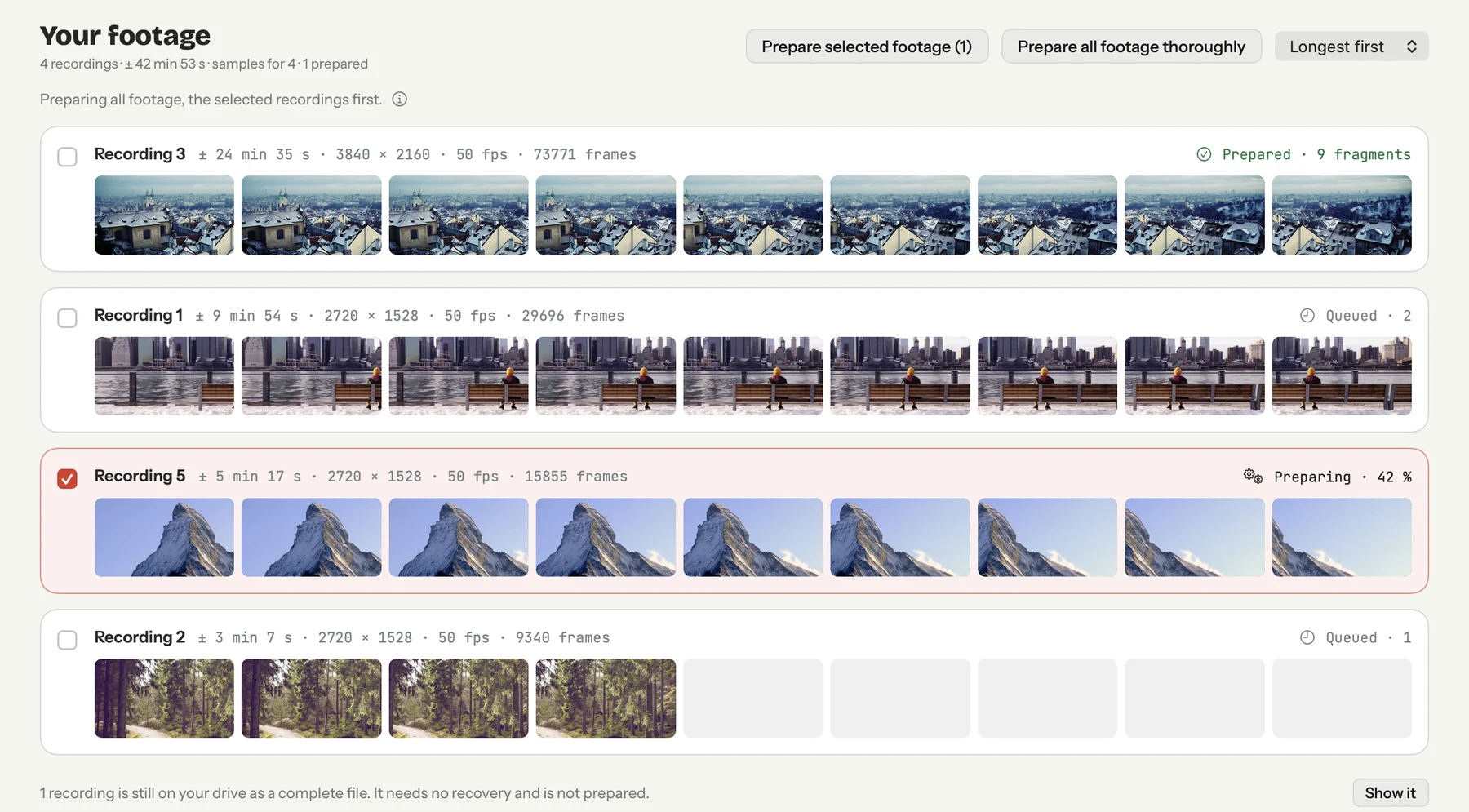The image size is (1469, 812).
Task: Click the '9 fragments' status text
Action: pos(1363,154)
